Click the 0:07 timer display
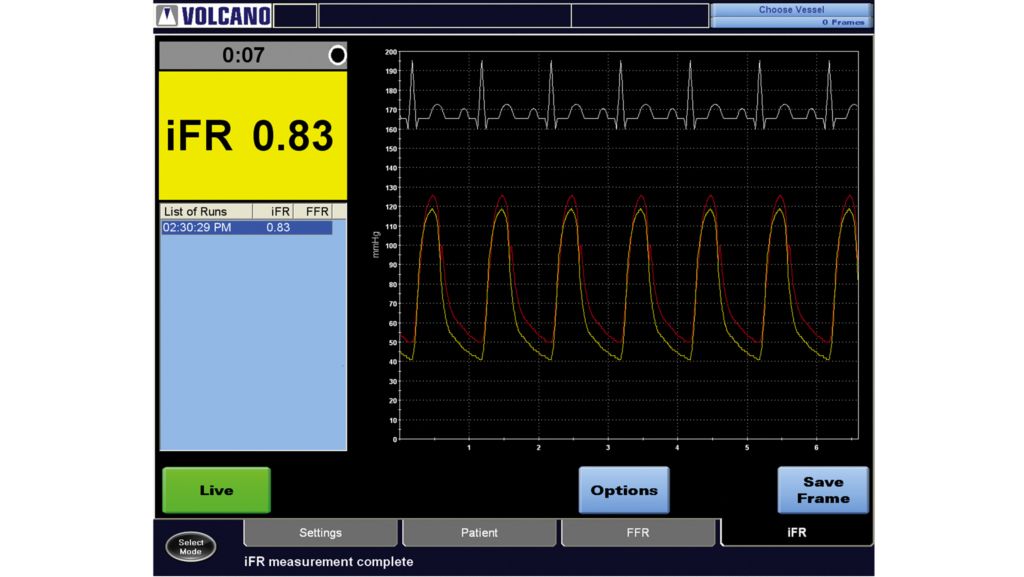The width and height of the screenshot is (1024, 577). pos(243,55)
